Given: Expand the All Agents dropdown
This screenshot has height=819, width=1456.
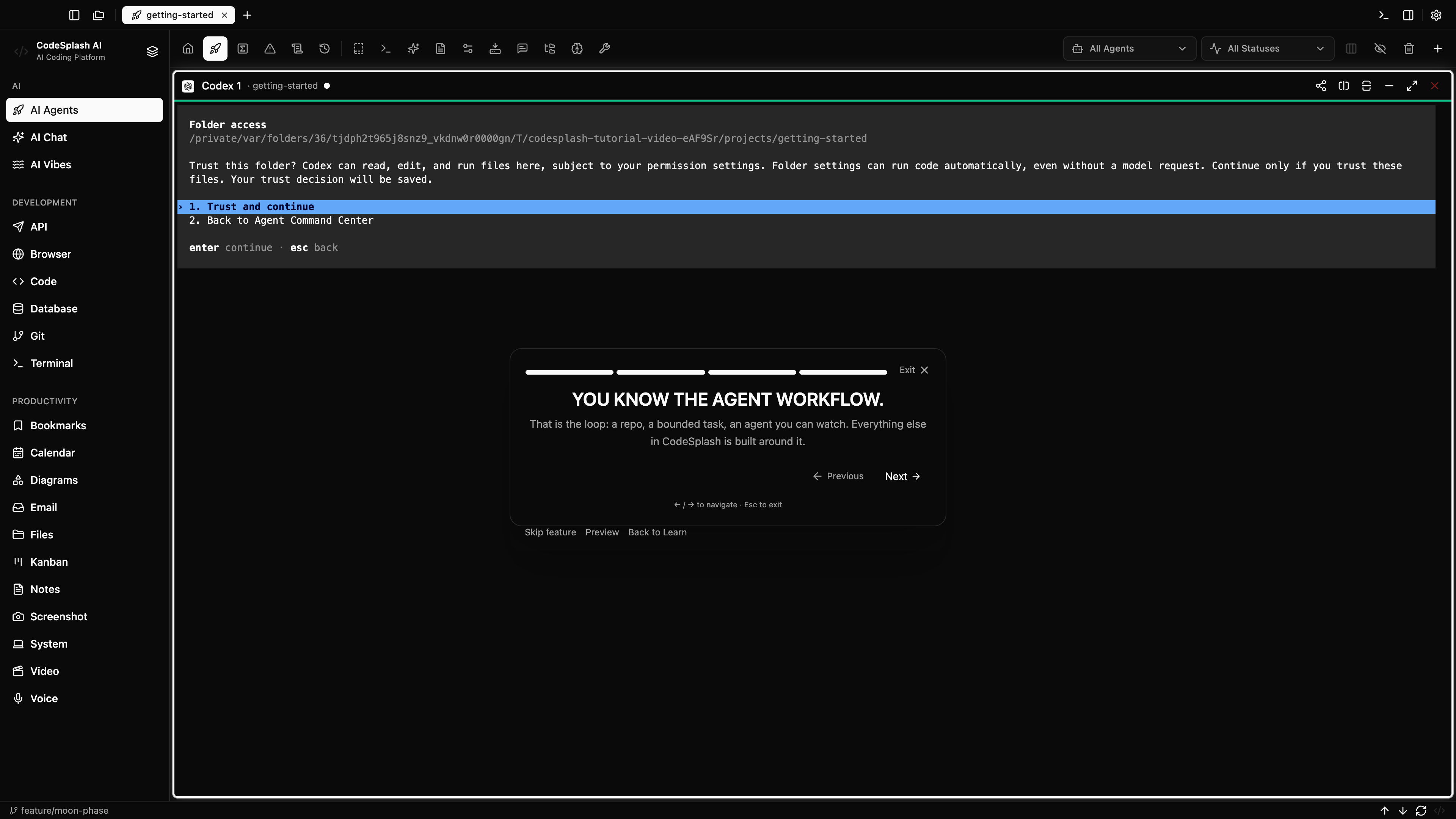Looking at the screenshot, I should (x=1129, y=49).
